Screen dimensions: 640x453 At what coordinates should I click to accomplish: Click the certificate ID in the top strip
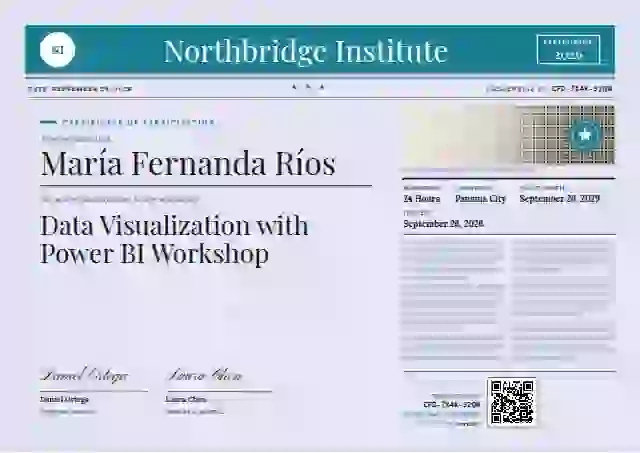point(582,89)
